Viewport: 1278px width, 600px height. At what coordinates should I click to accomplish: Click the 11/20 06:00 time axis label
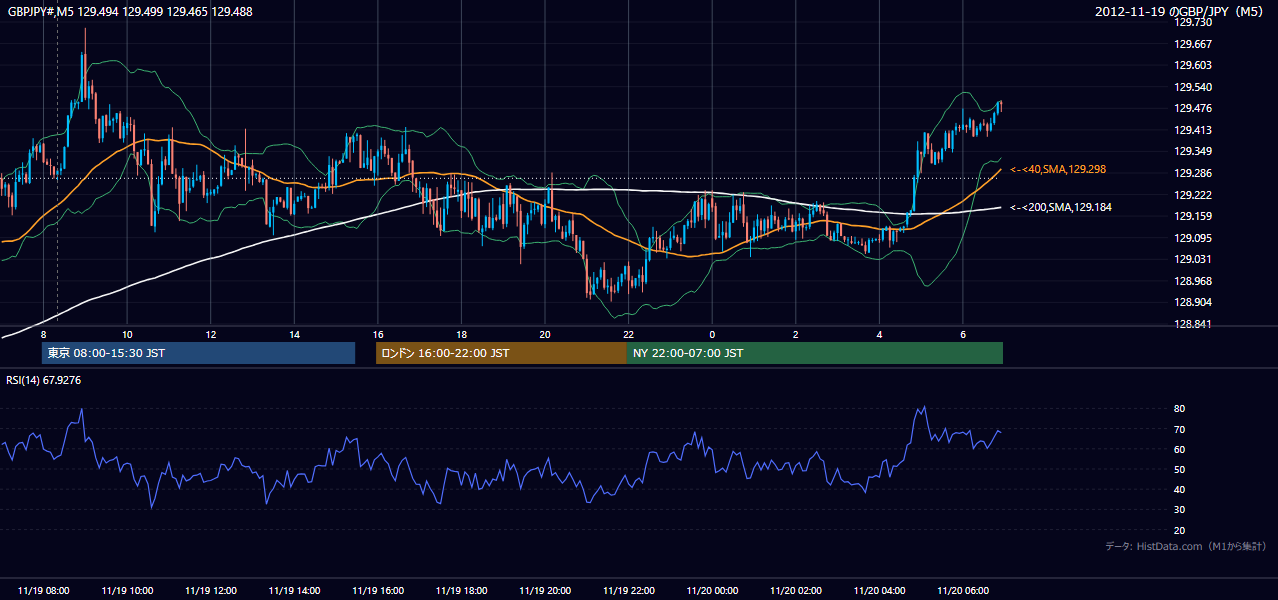pos(962,590)
